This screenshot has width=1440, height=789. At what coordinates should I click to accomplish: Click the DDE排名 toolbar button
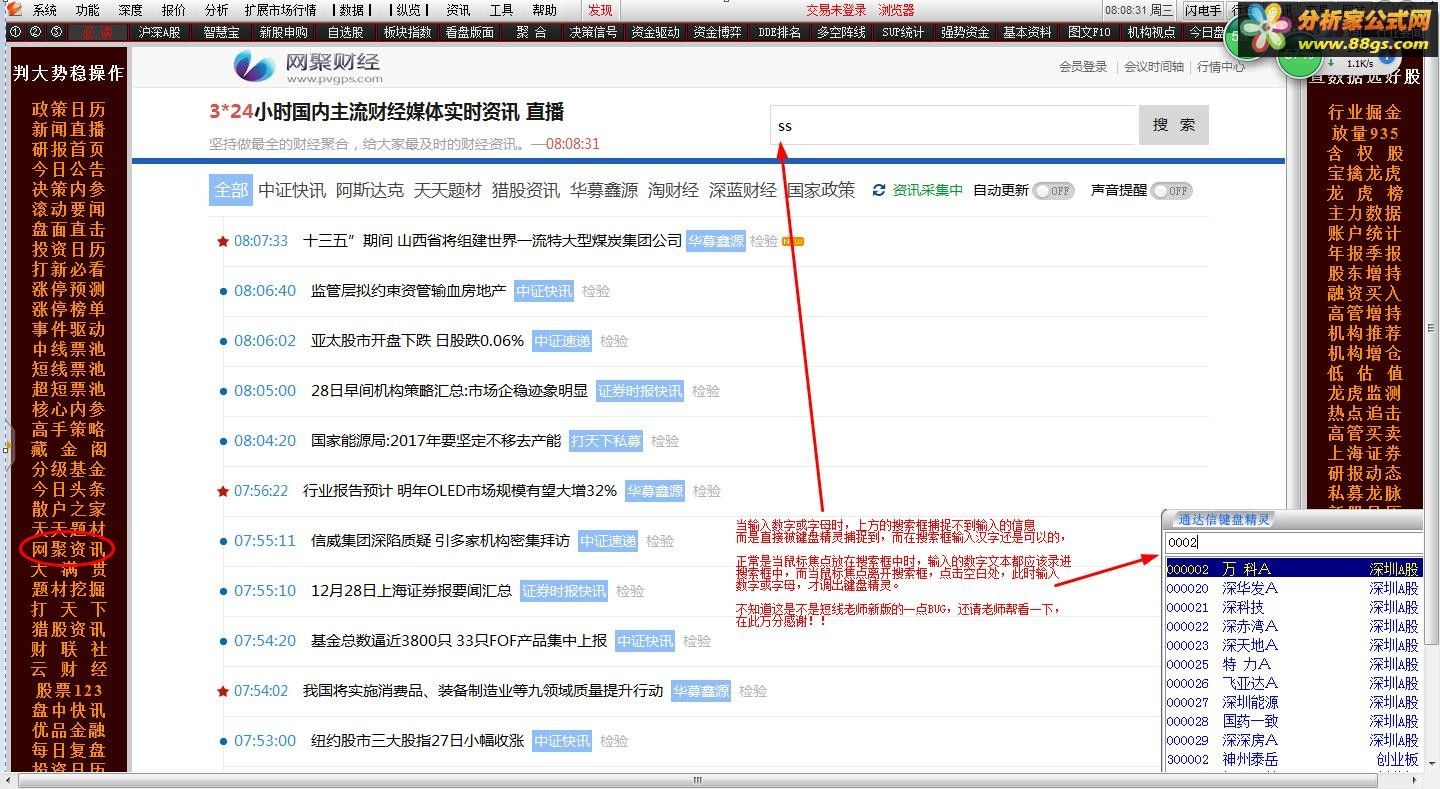coord(779,32)
